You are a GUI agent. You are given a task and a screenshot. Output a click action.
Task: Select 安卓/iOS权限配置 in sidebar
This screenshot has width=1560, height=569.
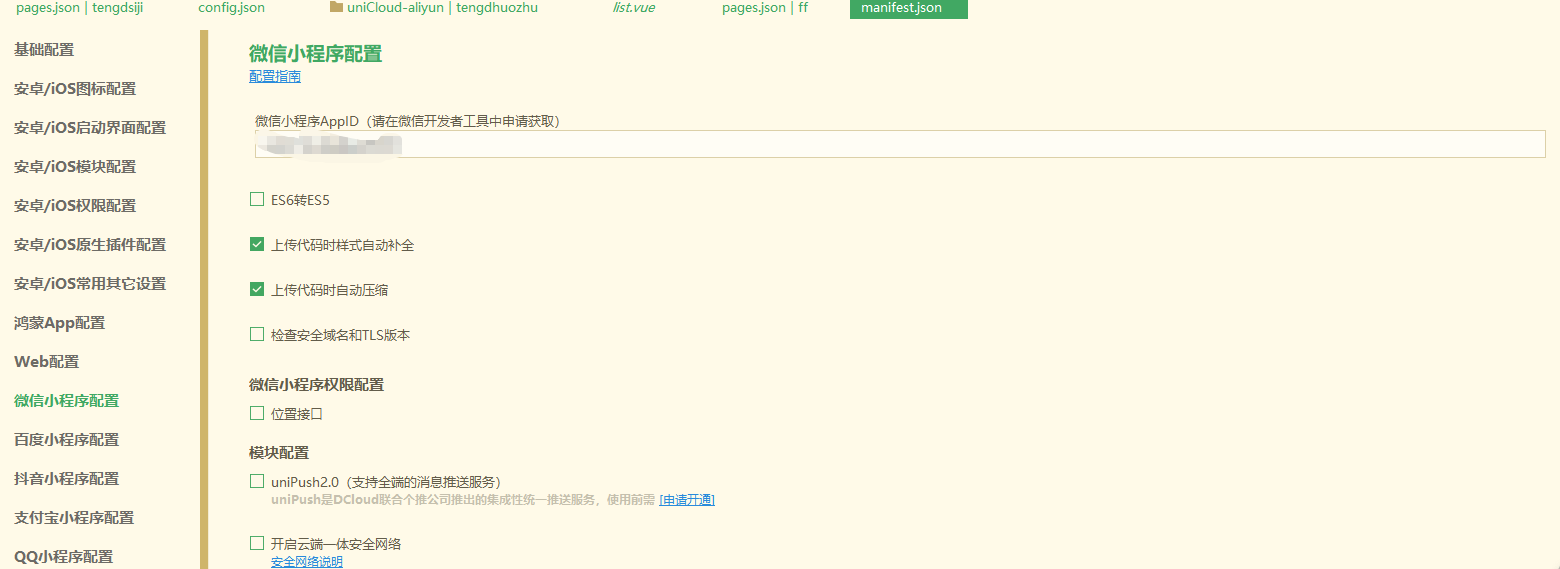click(x=75, y=206)
